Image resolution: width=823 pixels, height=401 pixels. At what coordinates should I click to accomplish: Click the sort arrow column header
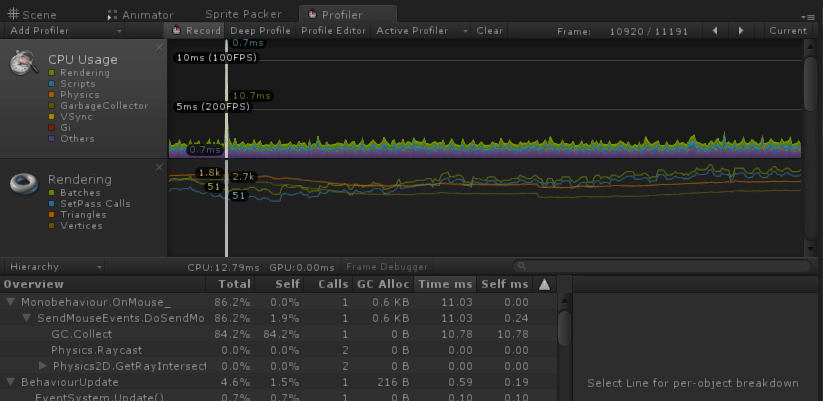[543, 285]
